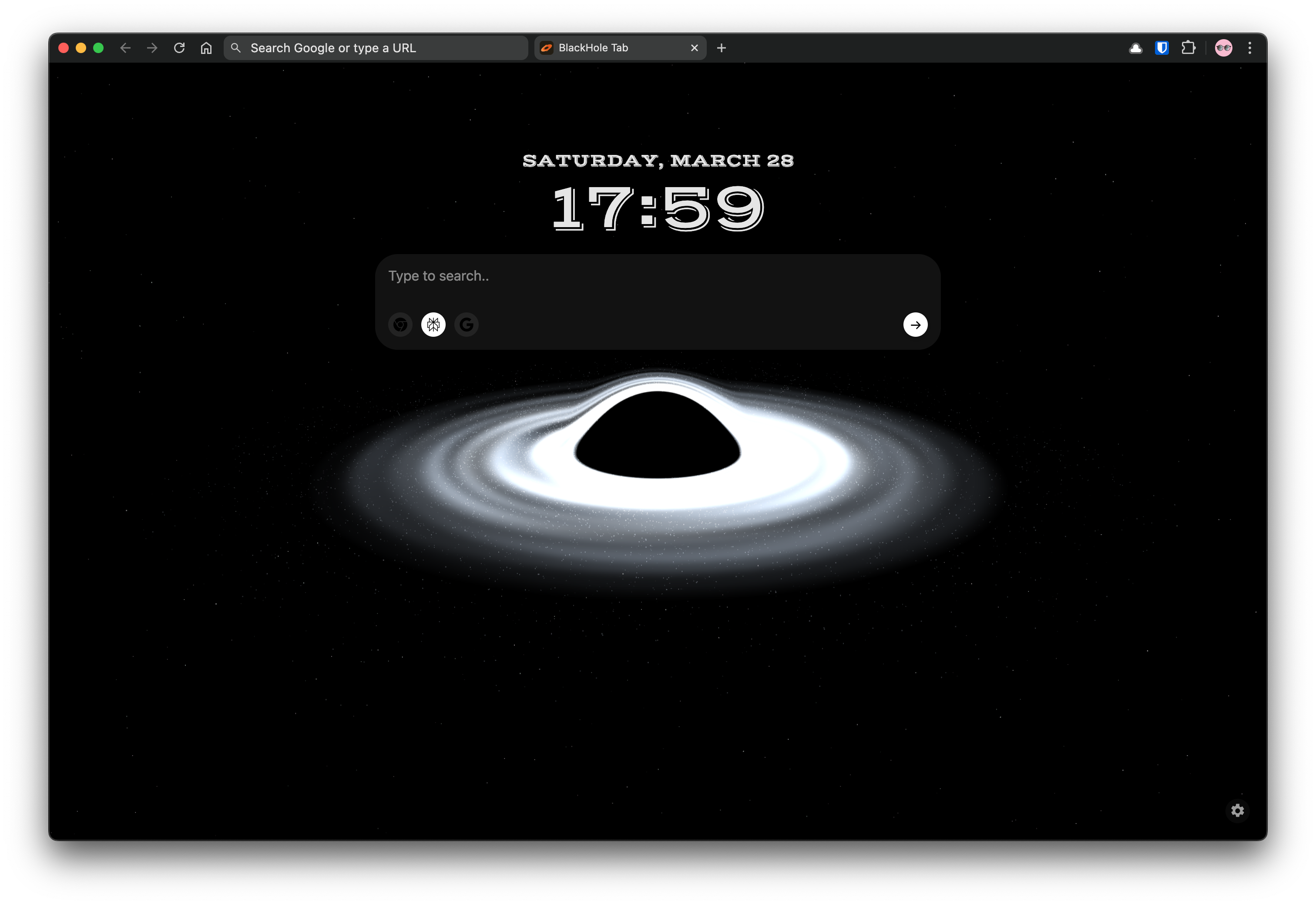The width and height of the screenshot is (1316, 905).
Task: Open BlackHole Tab settings gear
Action: click(x=1237, y=810)
